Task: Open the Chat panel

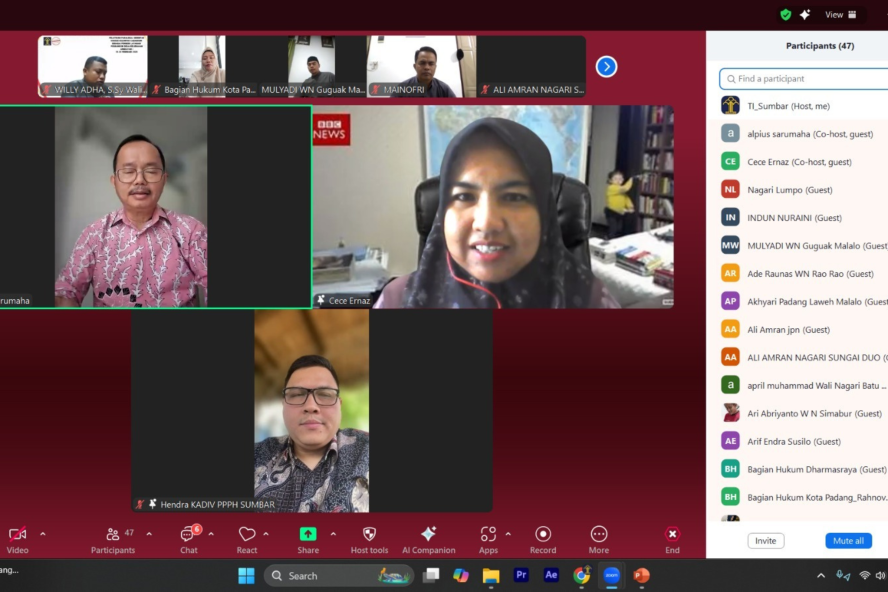Action: pyautogui.click(x=188, y=535)
